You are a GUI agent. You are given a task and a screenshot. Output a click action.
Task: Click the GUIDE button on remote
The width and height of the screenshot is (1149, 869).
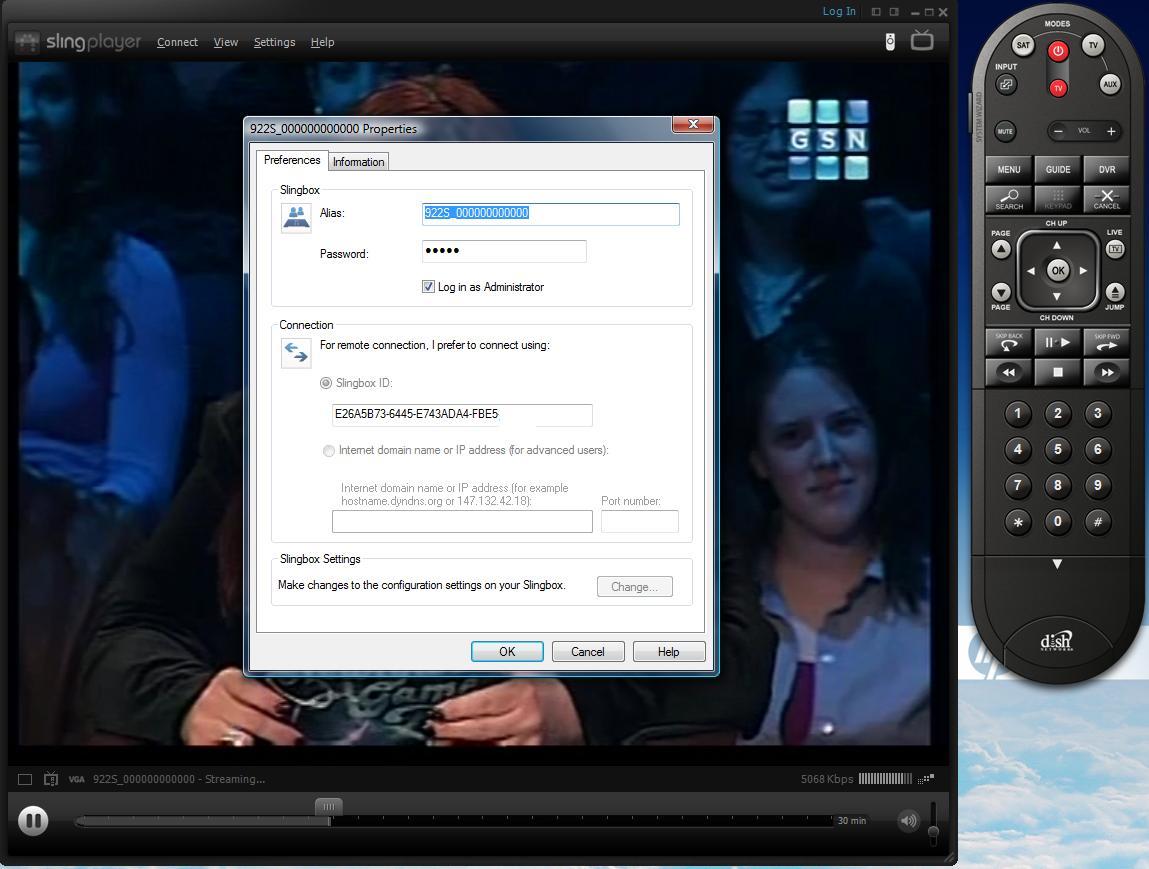pyautogui.click(x=1057, y=169)
